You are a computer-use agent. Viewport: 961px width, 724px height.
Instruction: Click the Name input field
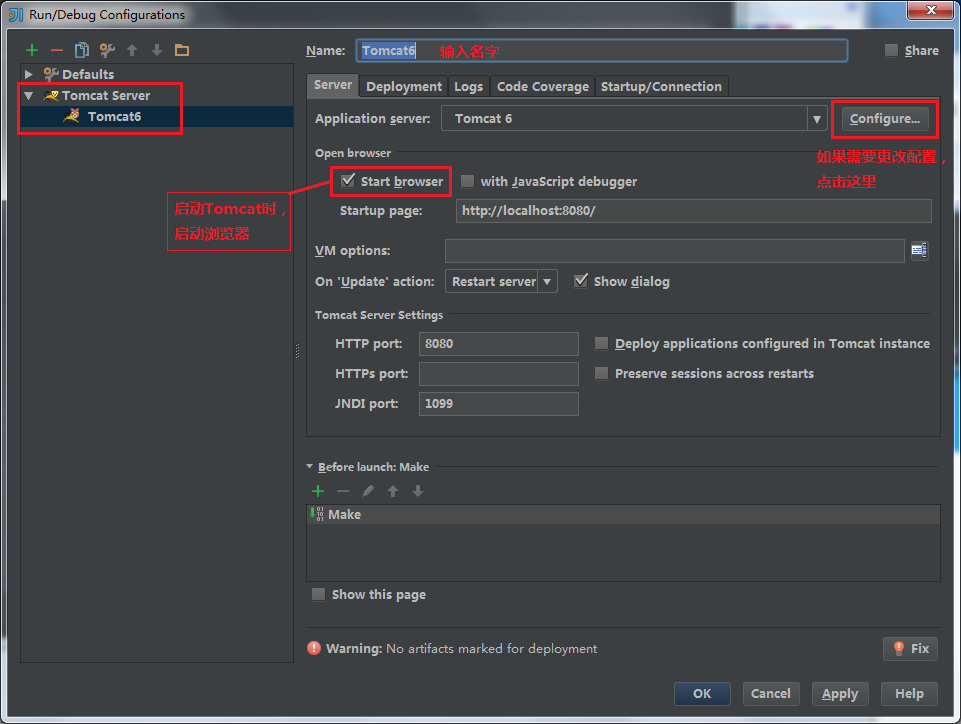[601, 50]
